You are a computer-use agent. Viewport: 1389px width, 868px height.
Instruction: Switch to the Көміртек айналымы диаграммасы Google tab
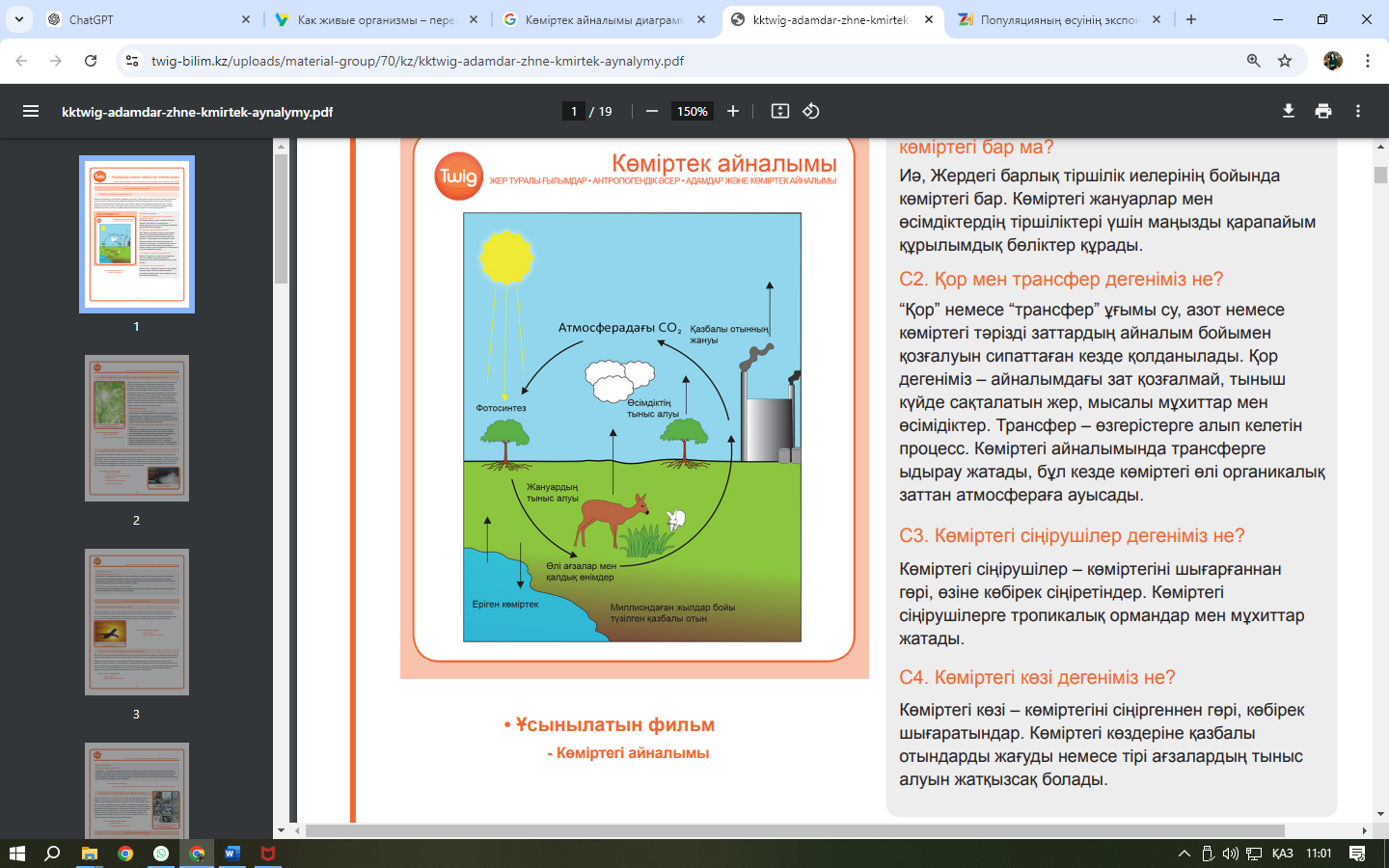click(x=604, y=19)
